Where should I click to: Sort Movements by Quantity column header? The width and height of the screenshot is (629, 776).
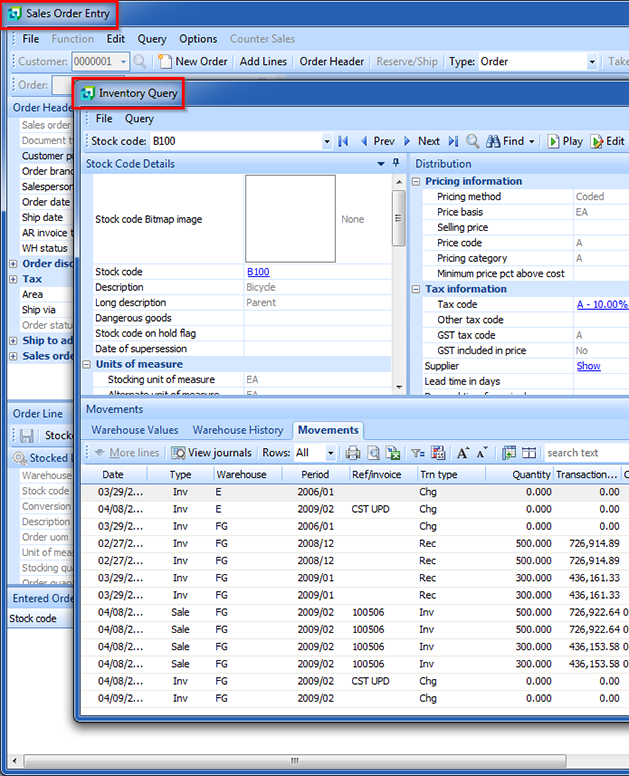(519, 475)
